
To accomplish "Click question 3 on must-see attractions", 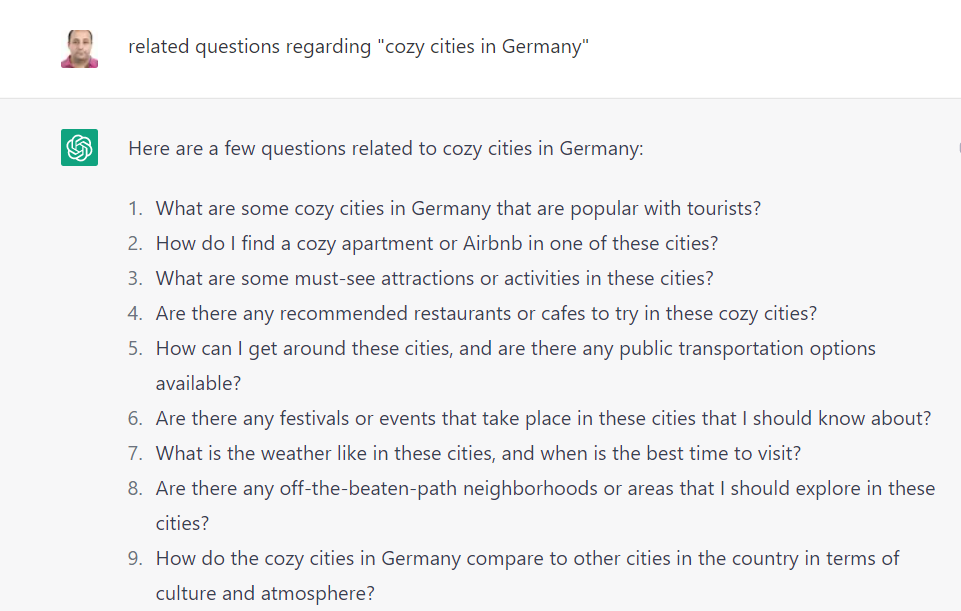I will 434,278.
